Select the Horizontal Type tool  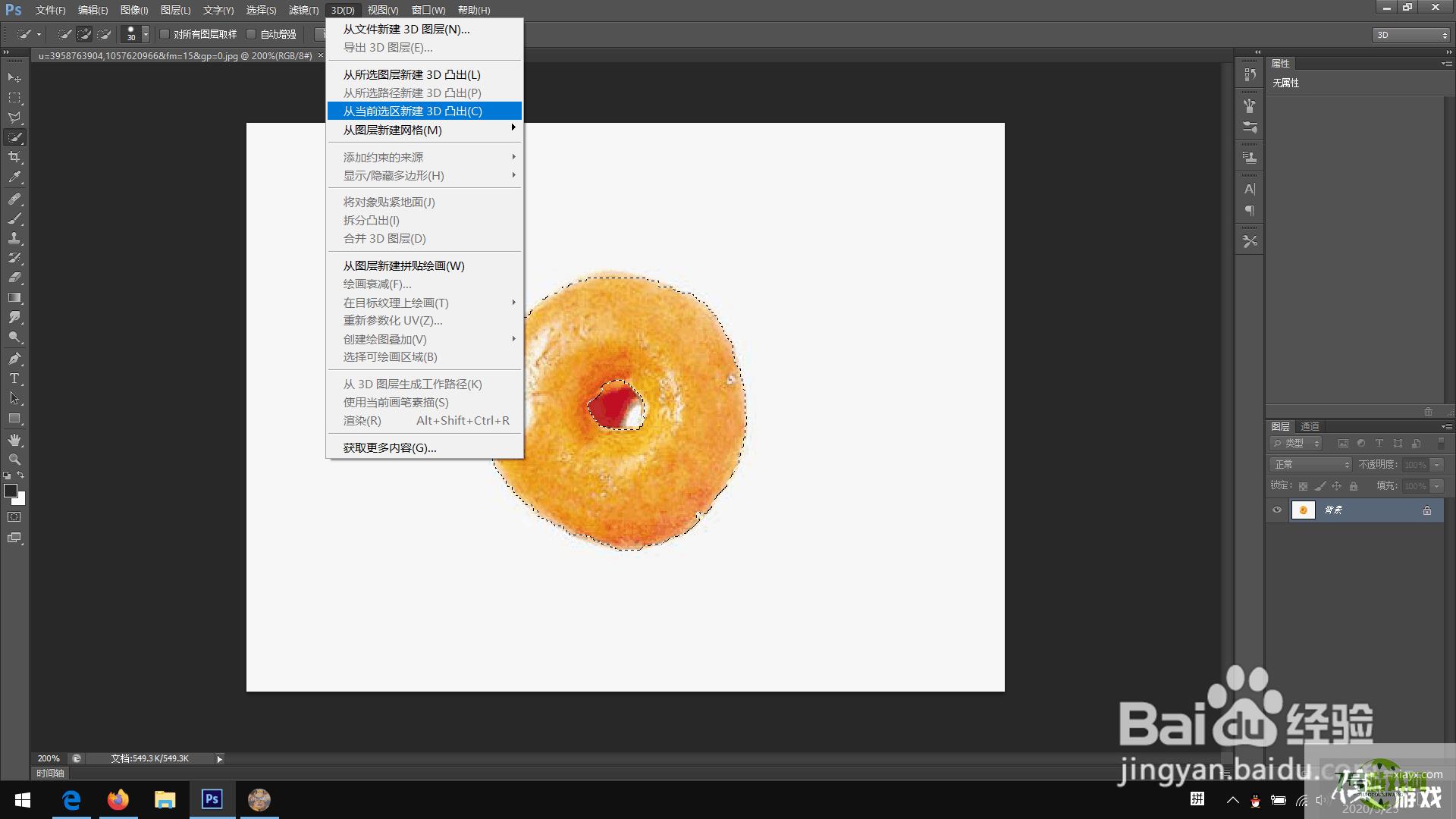pos(14,378)
